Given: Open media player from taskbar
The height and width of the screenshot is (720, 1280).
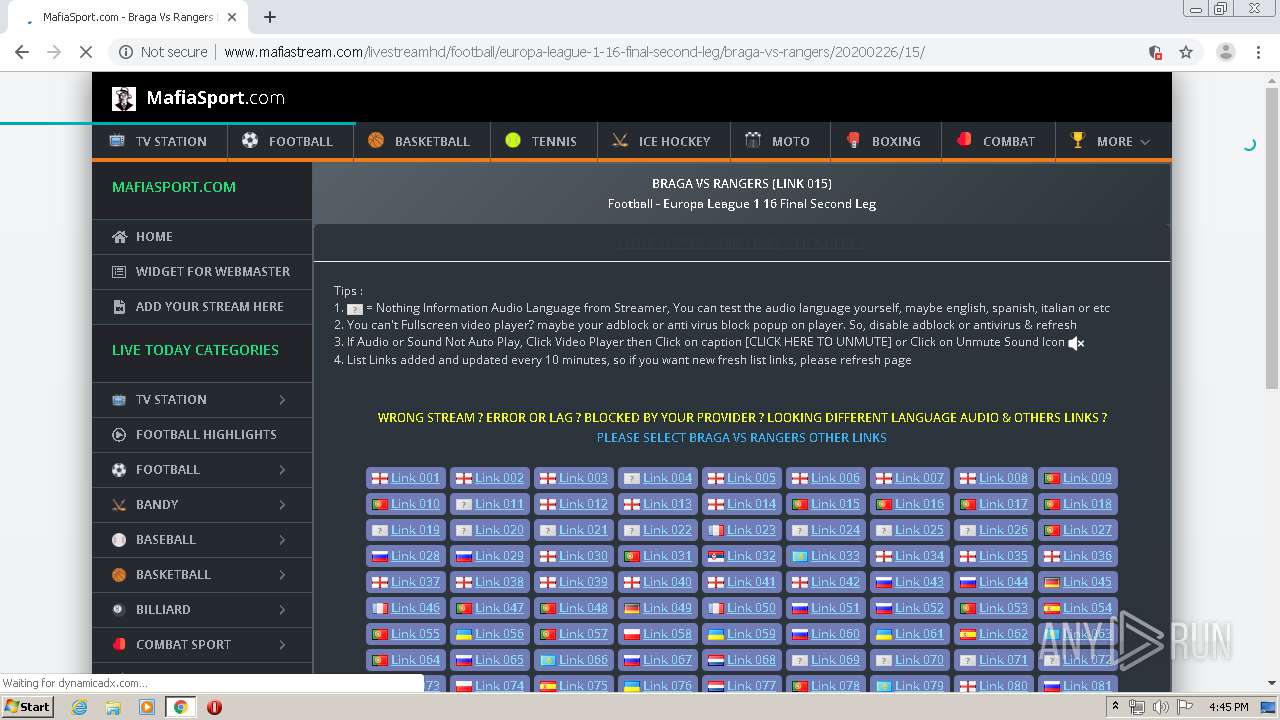Looking at the screenshot, I should 146,707.
